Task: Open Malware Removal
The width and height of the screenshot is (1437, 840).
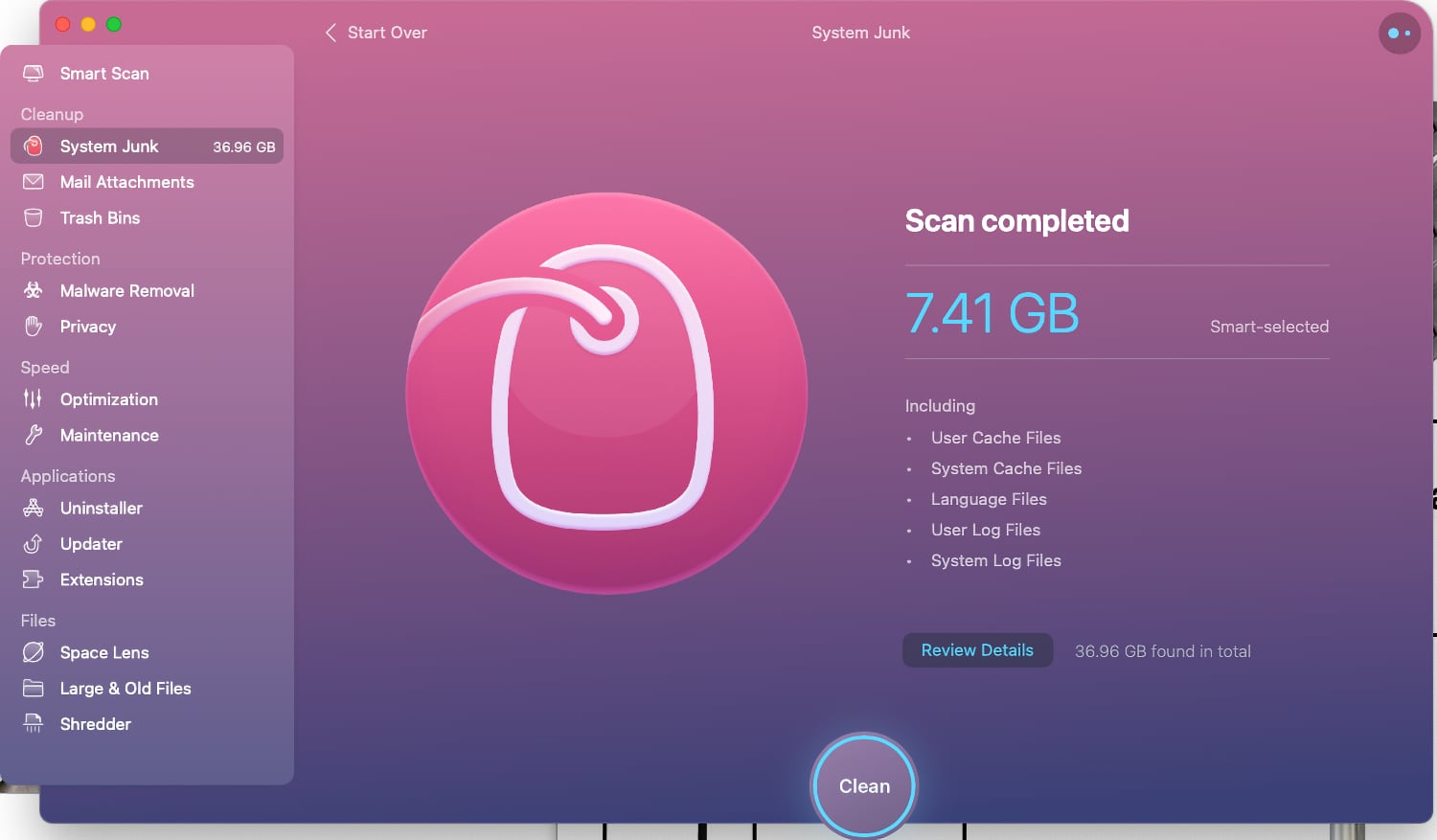Action: (147, 290)
